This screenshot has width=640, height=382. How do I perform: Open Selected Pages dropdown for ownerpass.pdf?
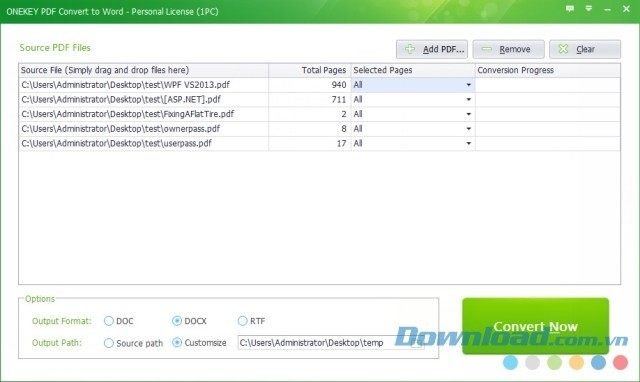(469, 129)
